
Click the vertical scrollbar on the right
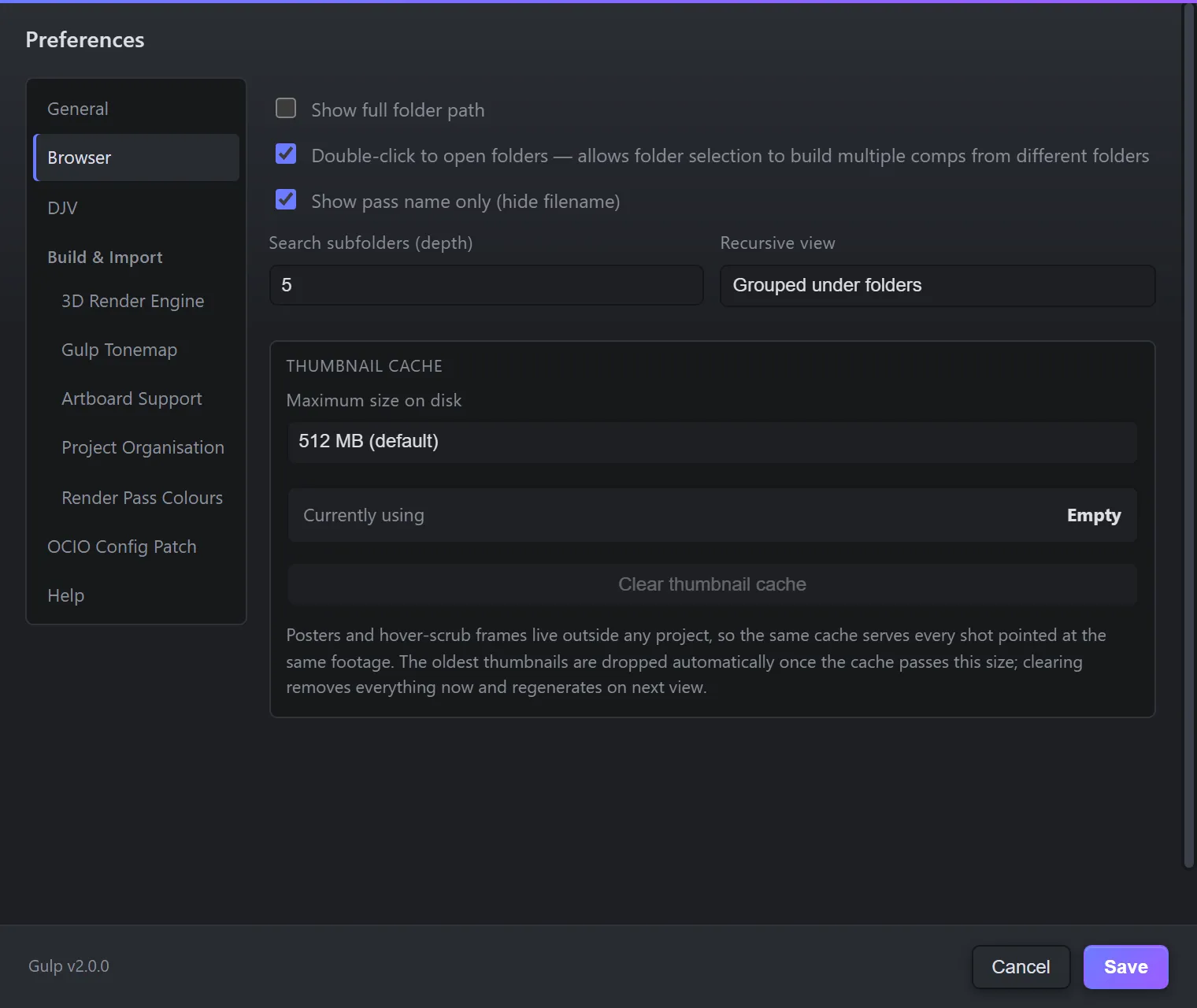coord(1189,435)
